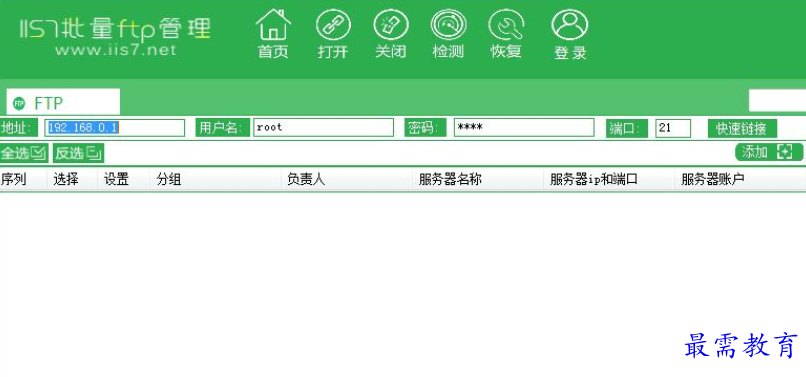
Task: Go to 首页 home icon
Action: (273, 33)
